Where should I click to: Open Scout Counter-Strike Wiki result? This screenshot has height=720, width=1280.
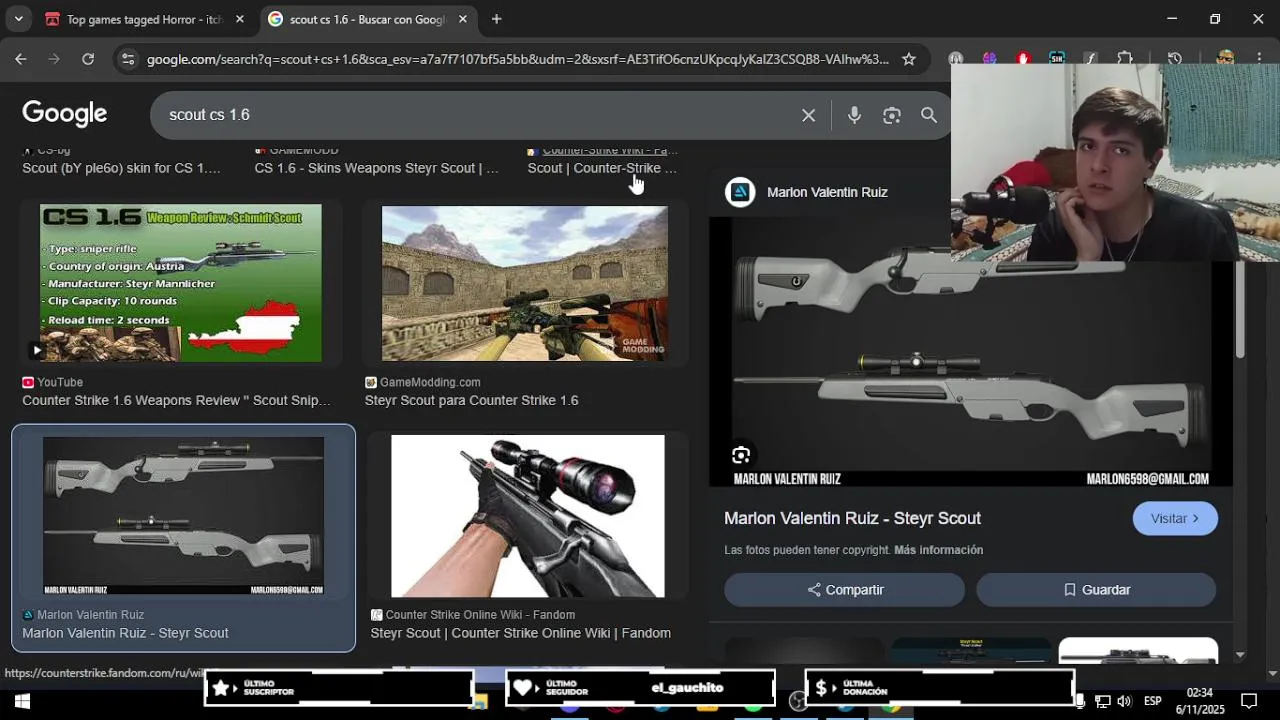click(x=602, y=168)
